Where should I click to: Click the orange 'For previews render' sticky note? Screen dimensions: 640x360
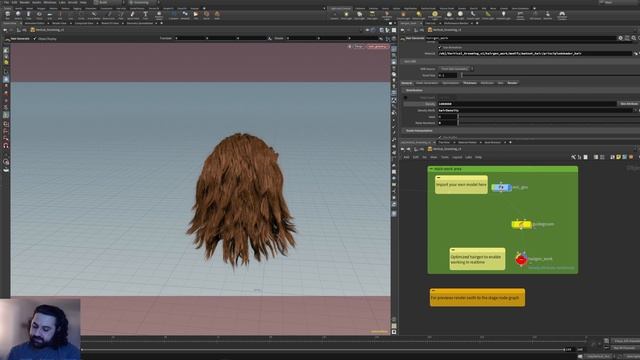pos(477,297)
